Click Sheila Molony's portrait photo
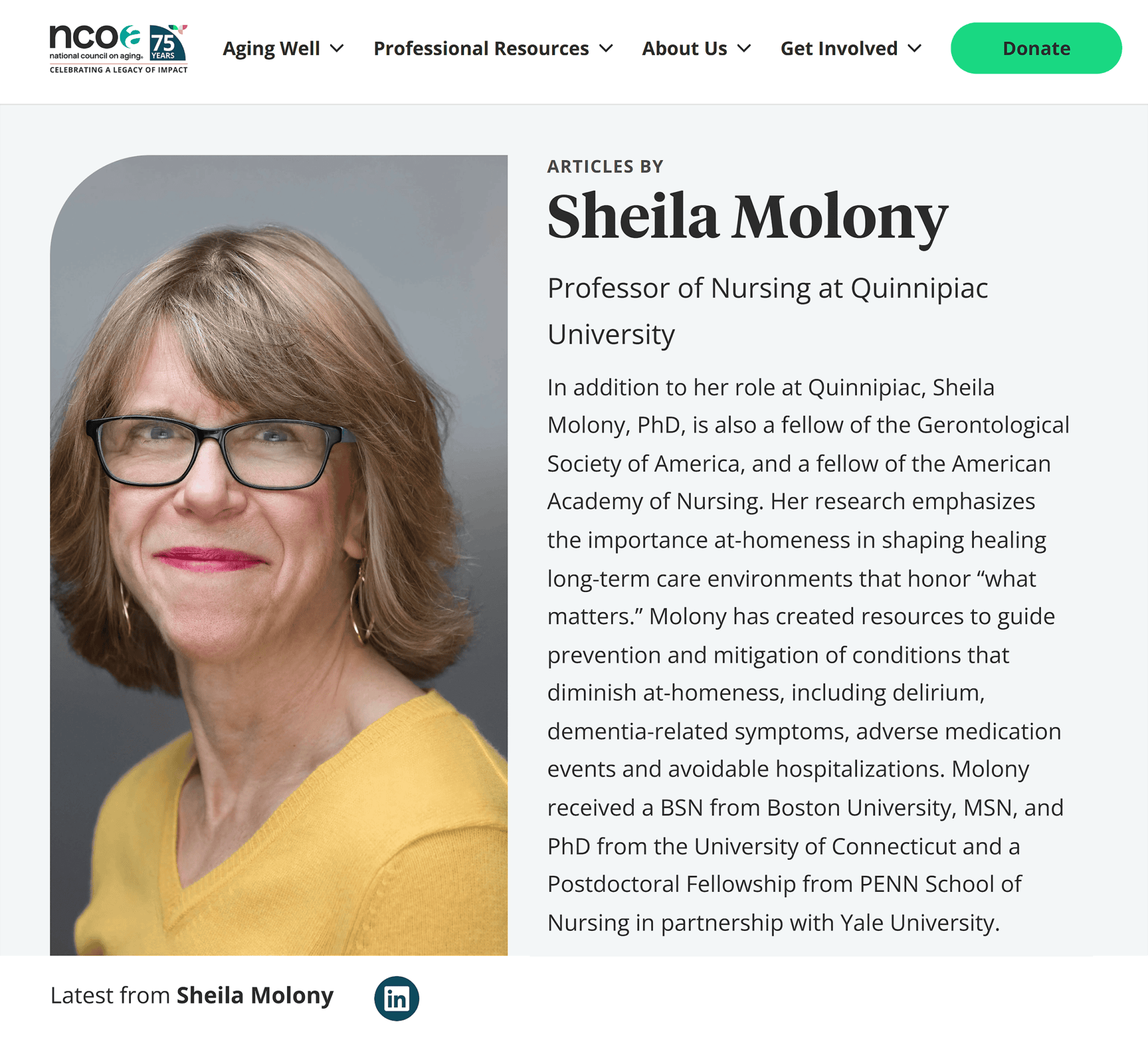 [279, 555]
